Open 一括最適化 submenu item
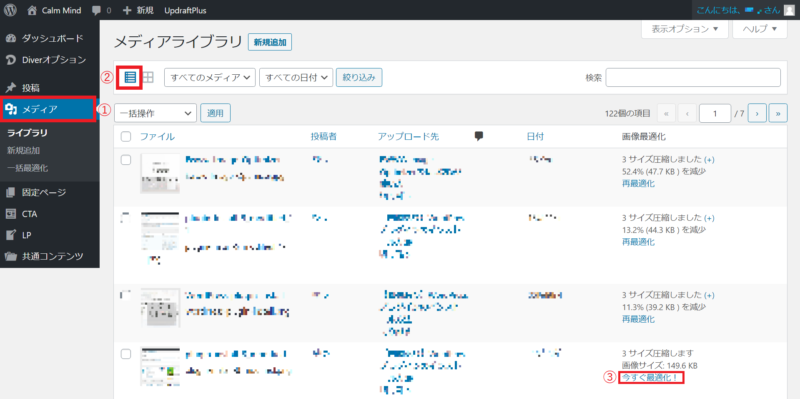The width and height of the screenshot is (800, 399). point(28,167)
